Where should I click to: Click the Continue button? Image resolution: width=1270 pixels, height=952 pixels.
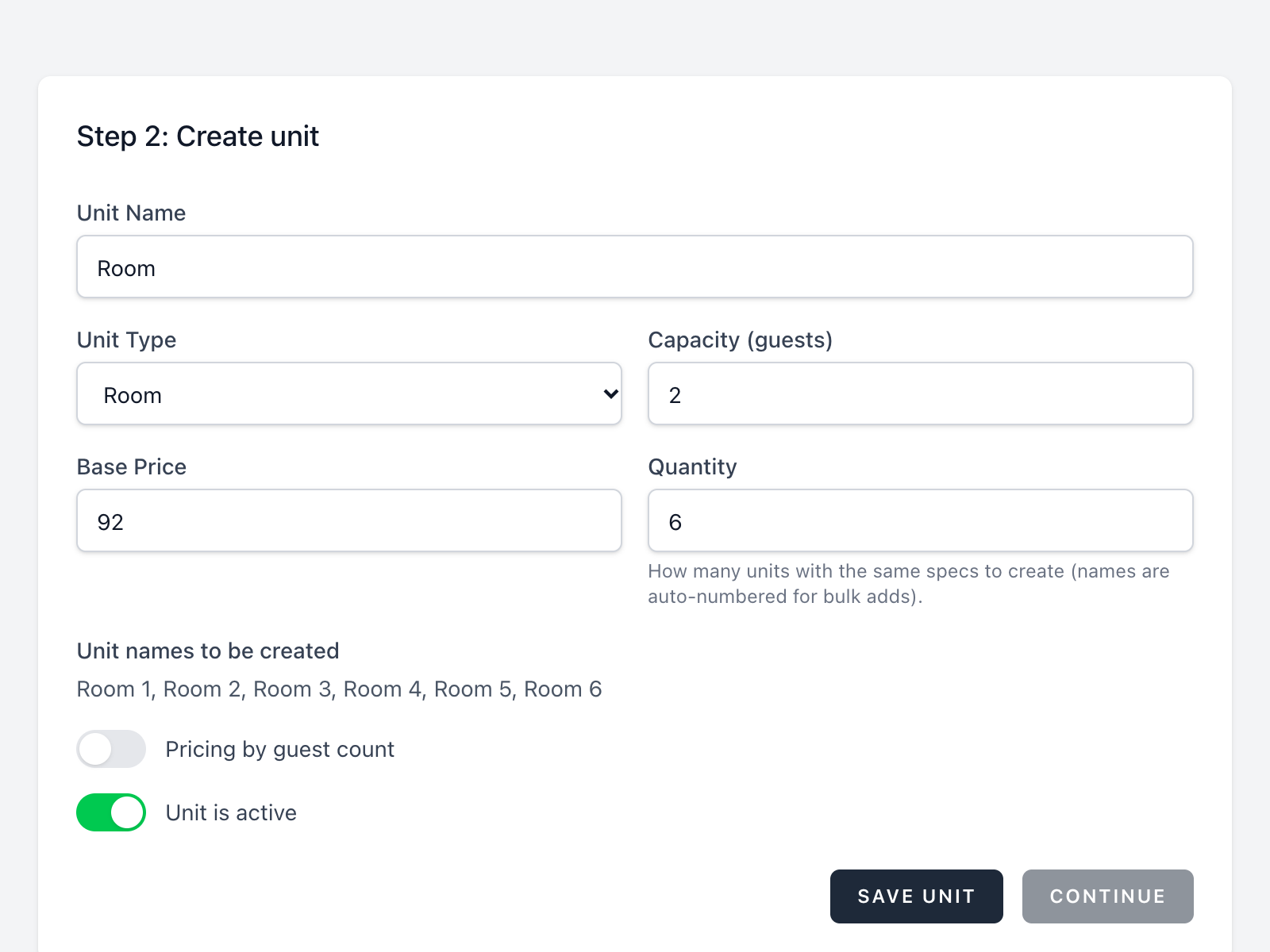coord(1108,896)
